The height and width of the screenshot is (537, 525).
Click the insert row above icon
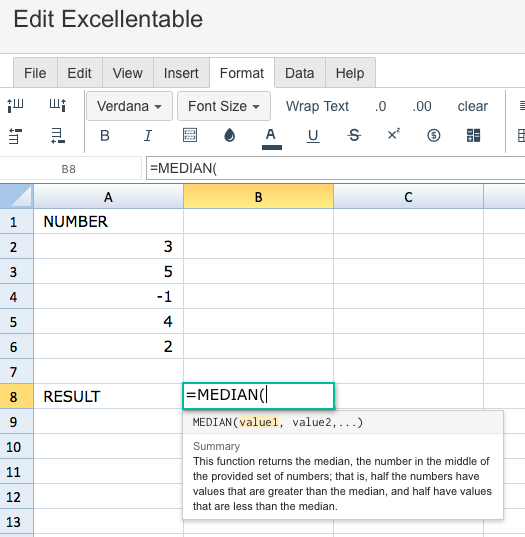pyautogui.click(x=15, y=136)
